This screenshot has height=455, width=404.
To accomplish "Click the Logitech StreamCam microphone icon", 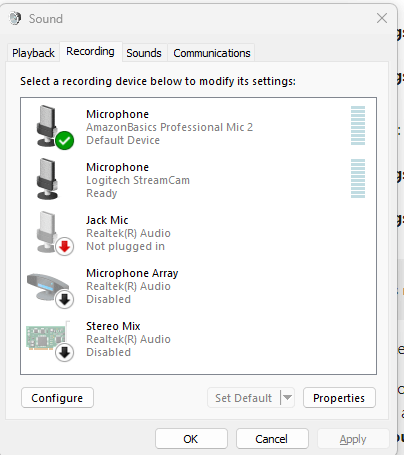I will coord(47,179).
